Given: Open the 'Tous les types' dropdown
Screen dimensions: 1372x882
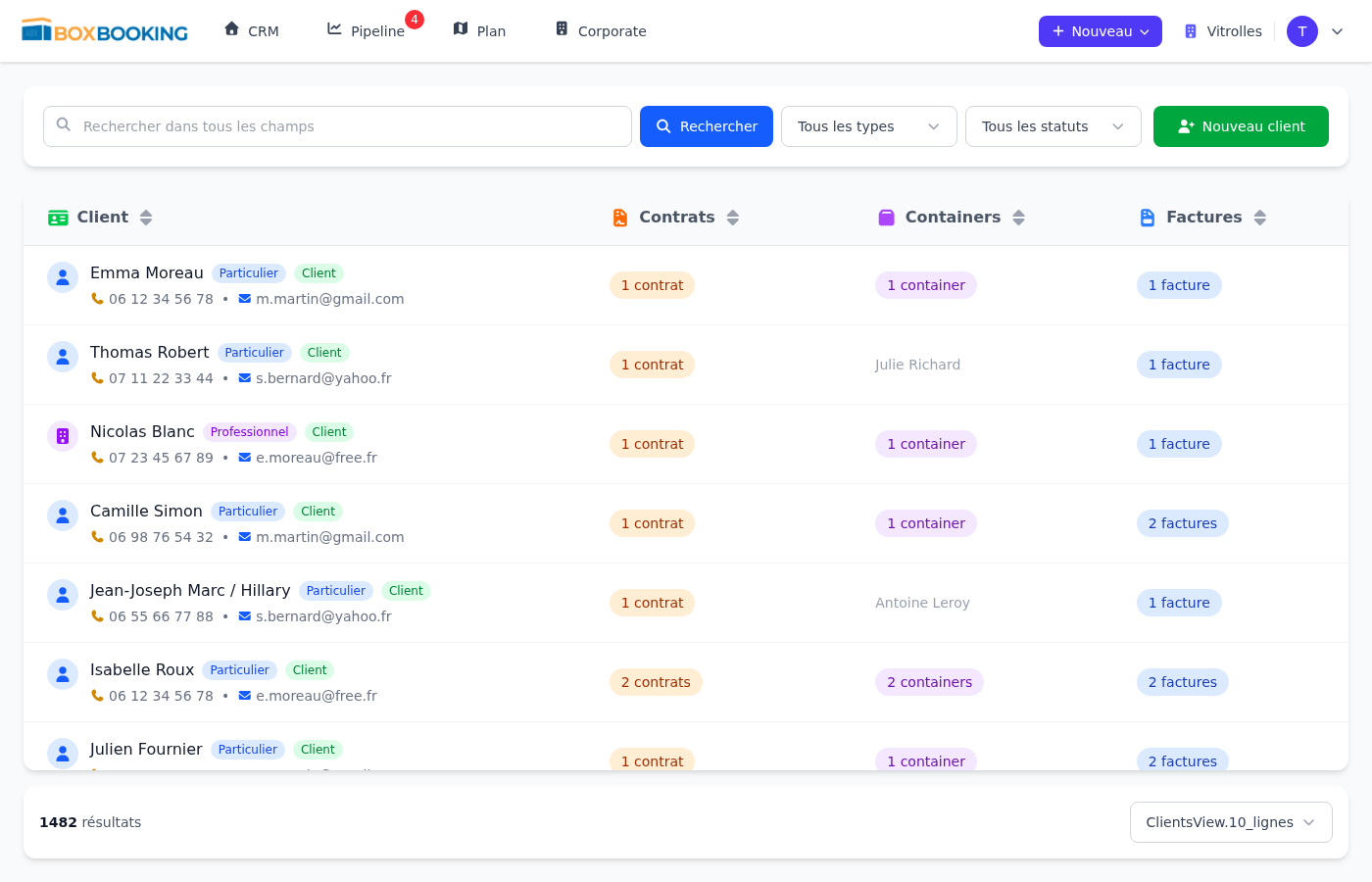Looking at the screenshot, I should pyautogui.click(x=868, y=126).
